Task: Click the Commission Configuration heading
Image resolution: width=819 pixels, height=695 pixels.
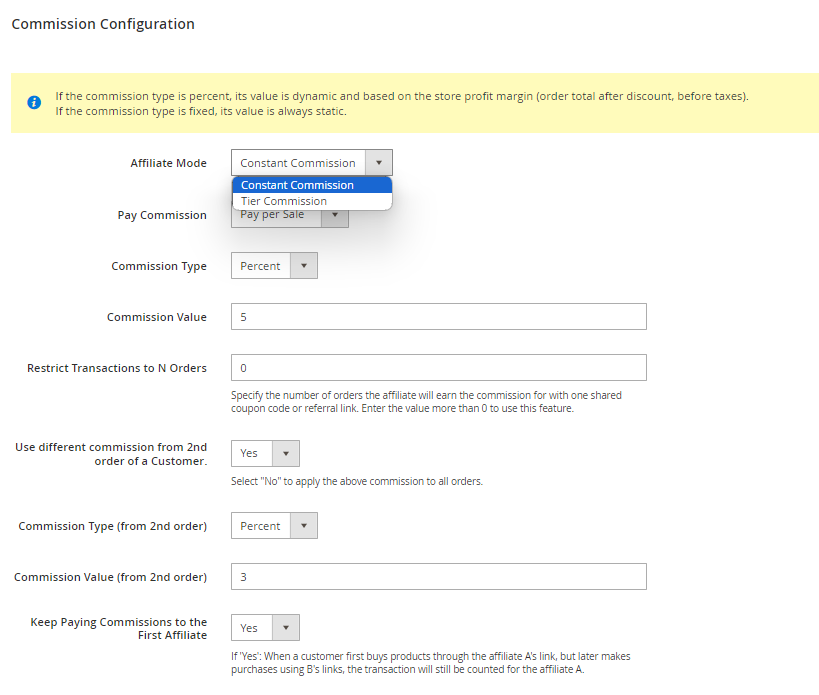Action: (x=103, y=24)
